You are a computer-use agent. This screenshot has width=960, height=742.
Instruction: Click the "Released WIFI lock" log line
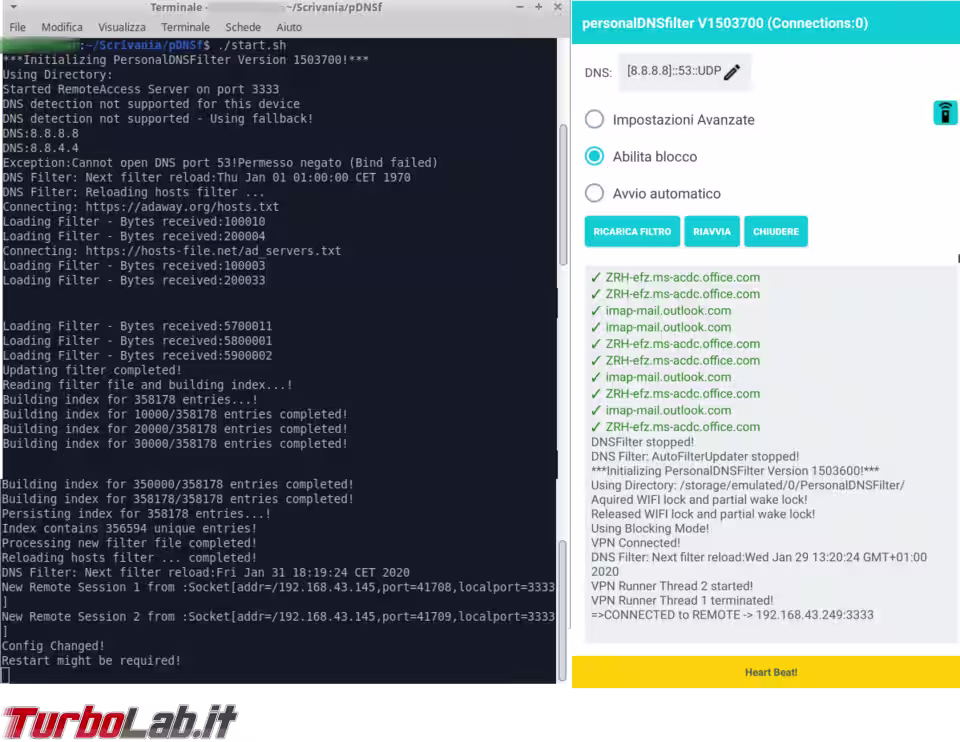pyautogui.click(x=703, y=514)
